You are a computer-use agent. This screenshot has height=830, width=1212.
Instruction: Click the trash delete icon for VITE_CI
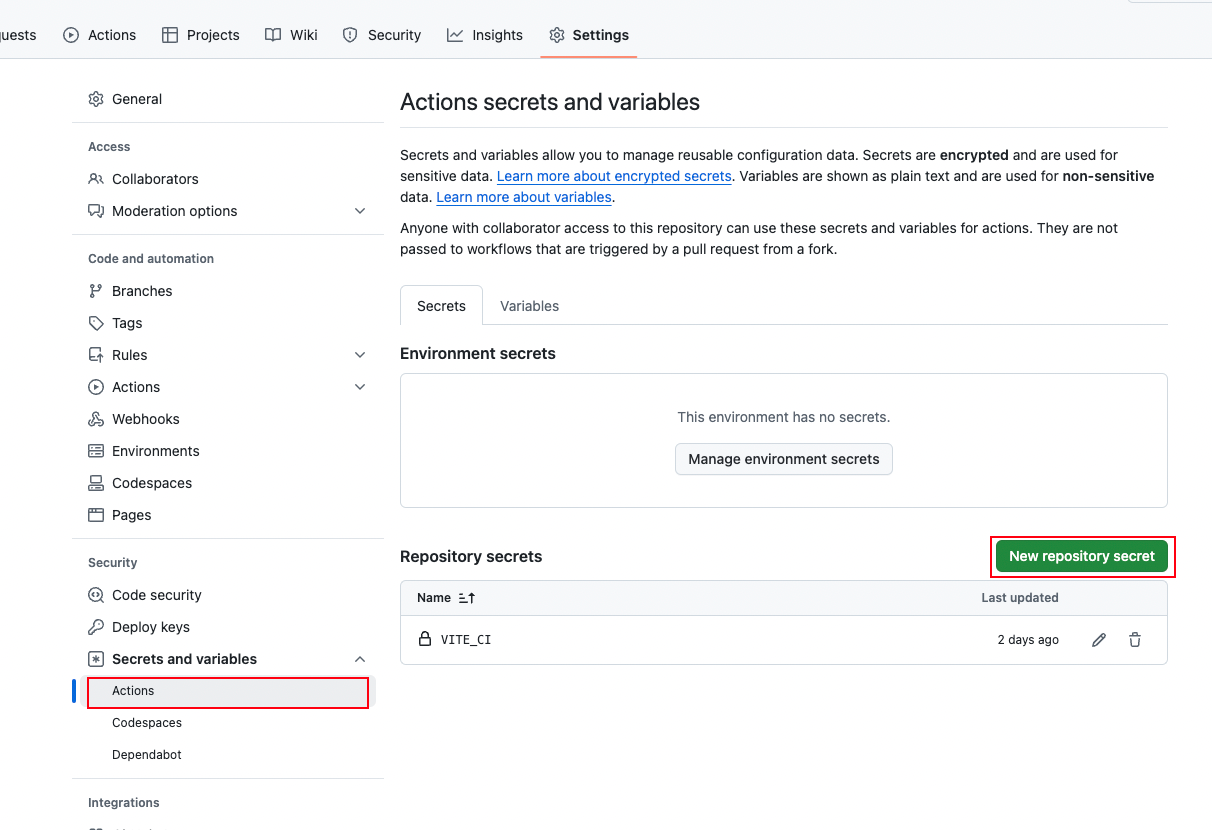[x=1135, y=640]
